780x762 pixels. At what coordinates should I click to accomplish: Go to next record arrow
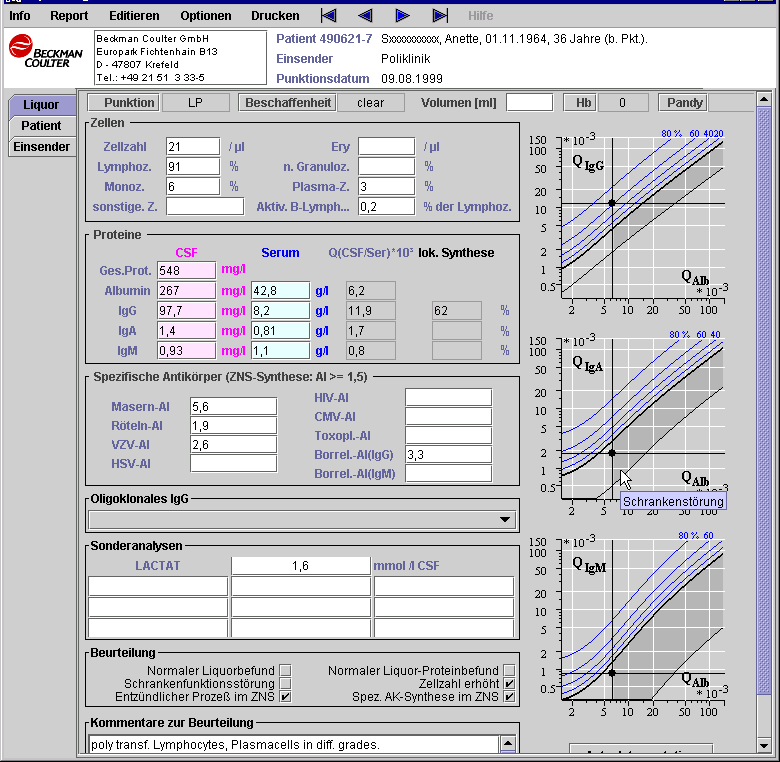pos(402,16)
